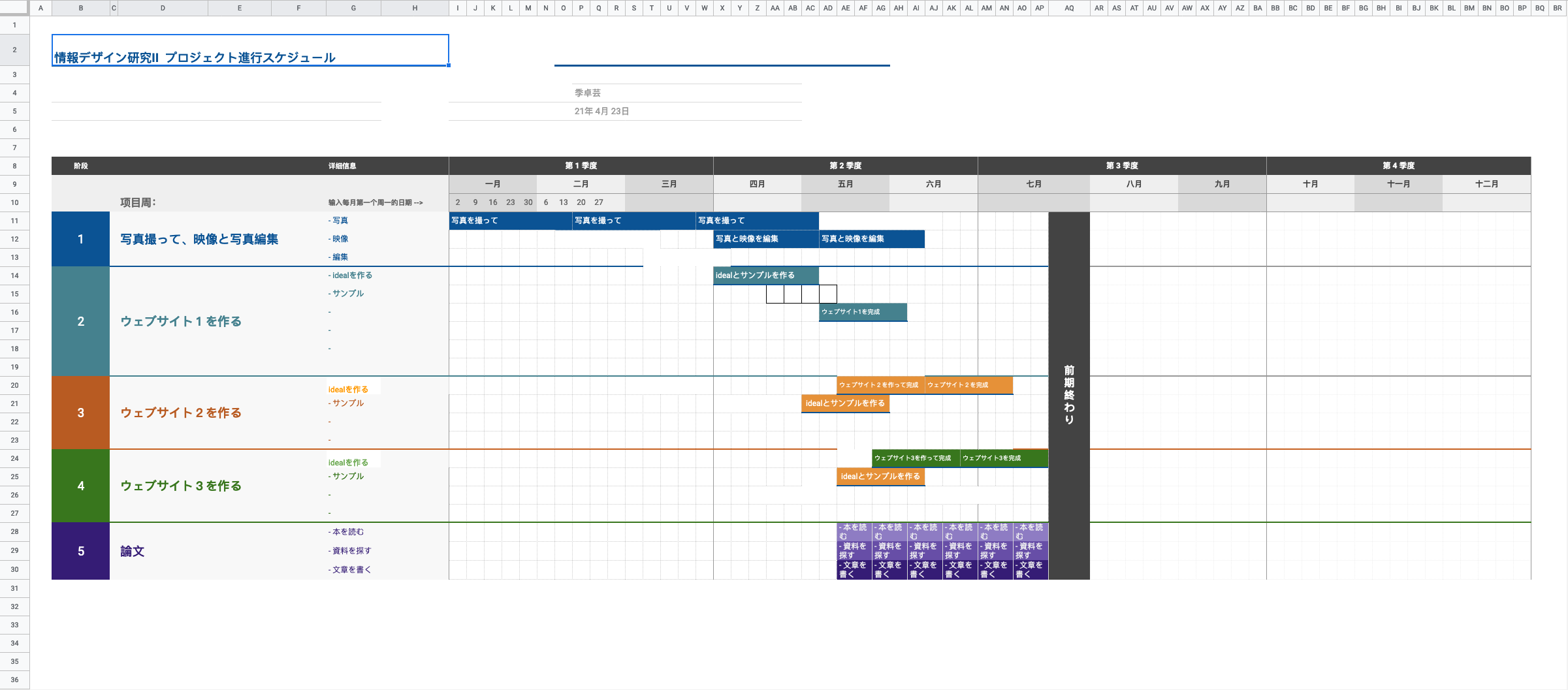Select the purple phase 5 number cell
The image size is (1568, 690).
click(x=80, y=551)
